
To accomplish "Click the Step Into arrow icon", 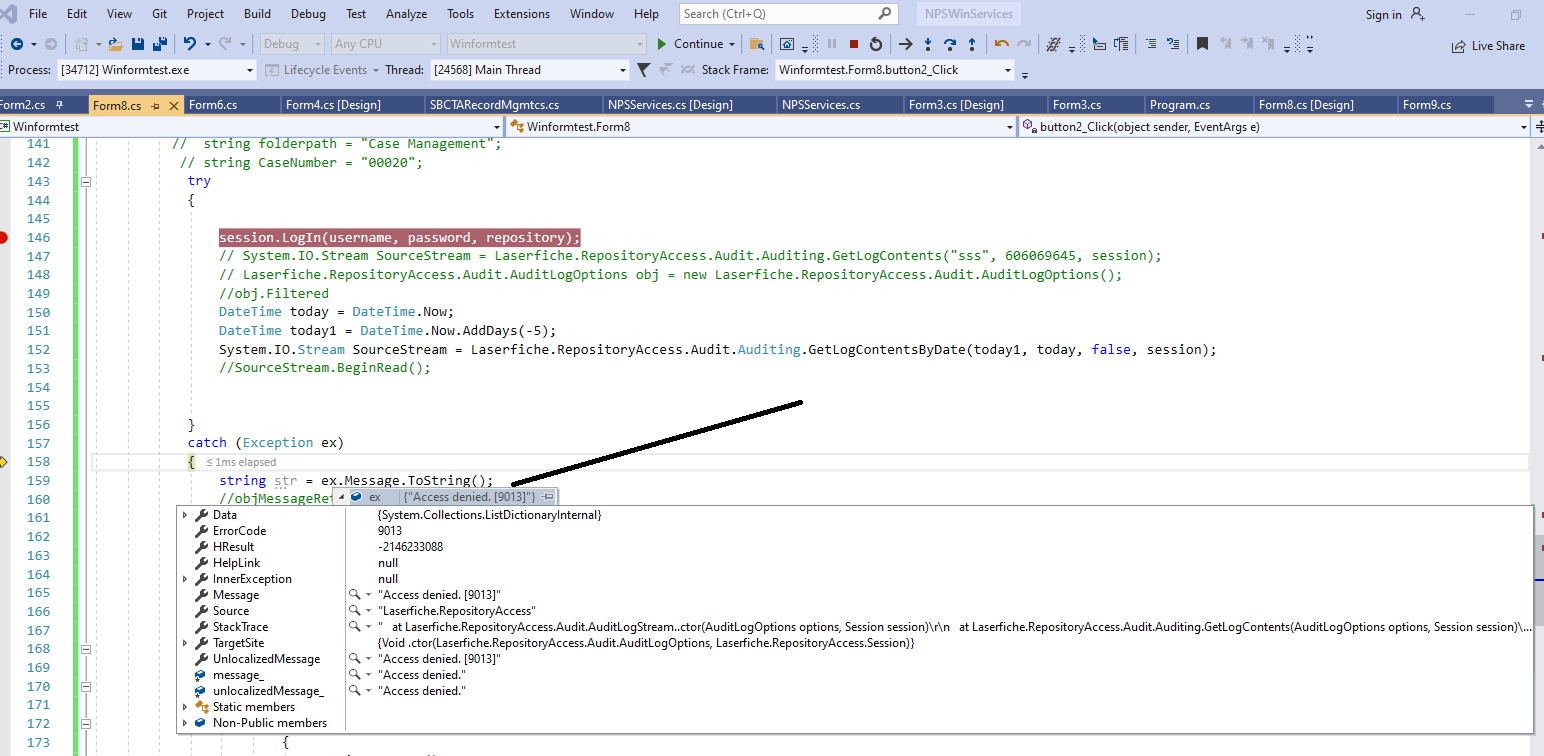I will [x=928, y=44].
